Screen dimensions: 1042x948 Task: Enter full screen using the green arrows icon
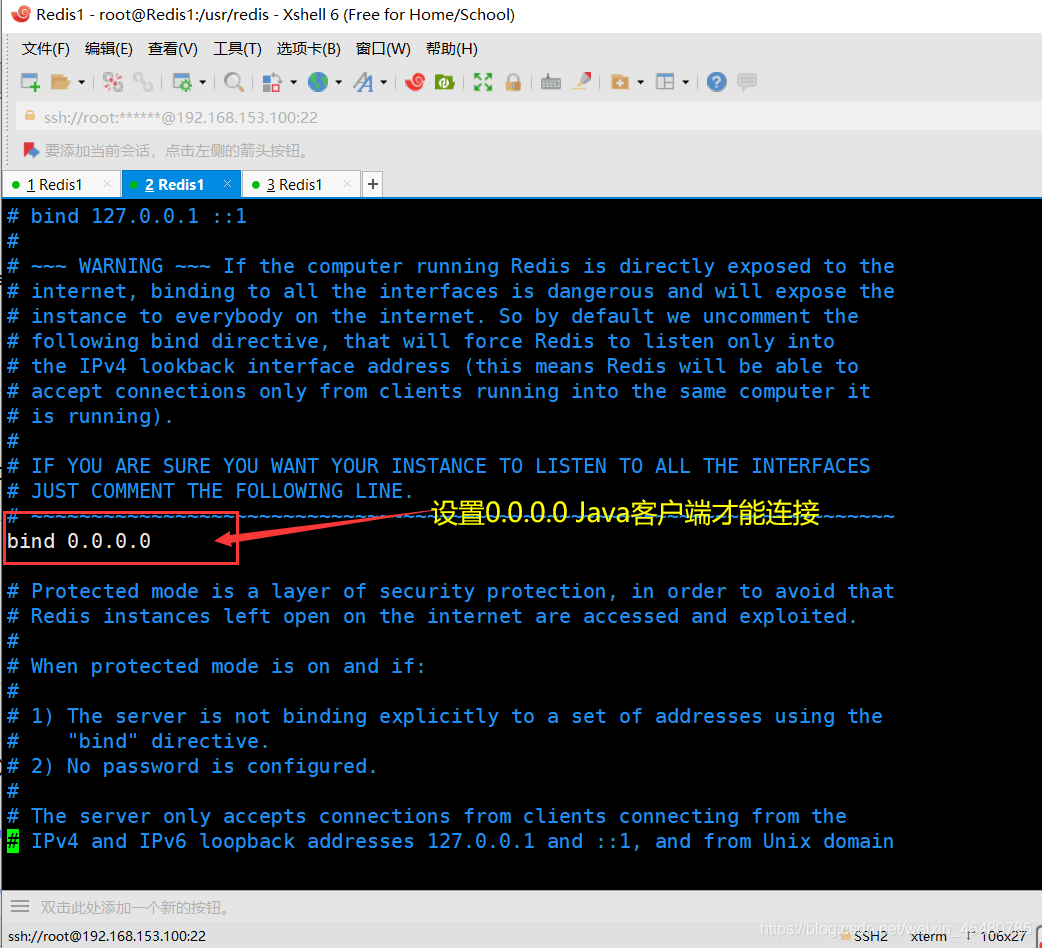(x=483, y=81)
